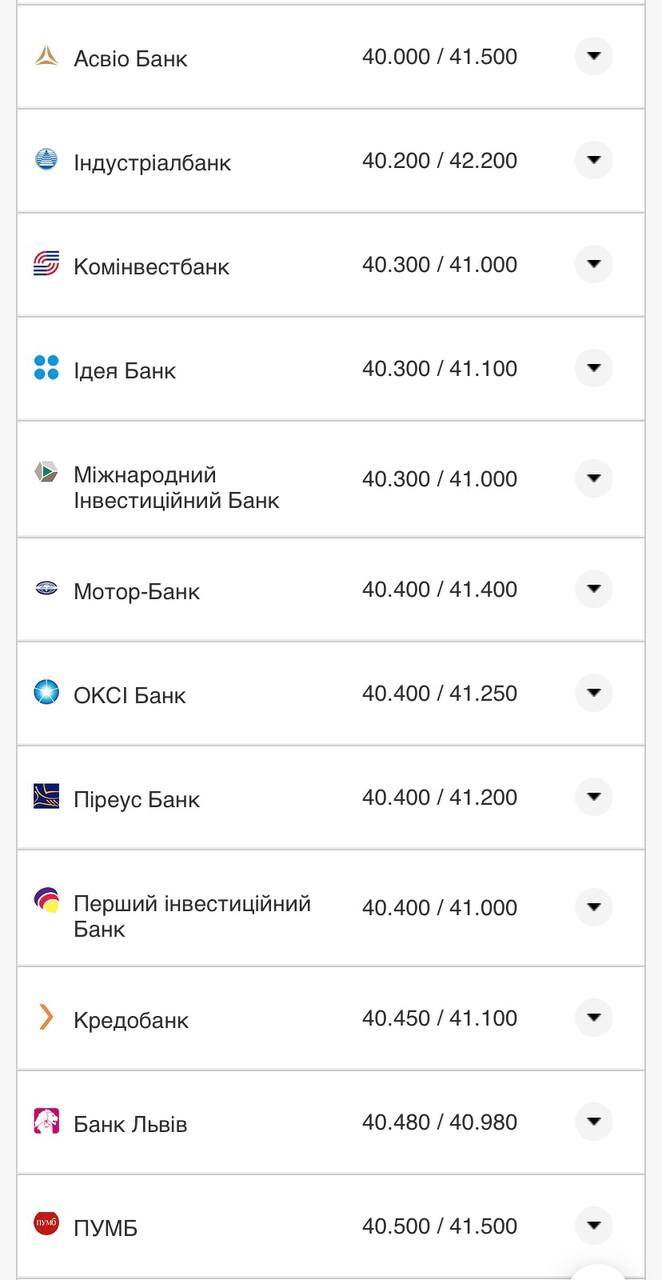Open the ПУМБ details dropdown
662x1280 pixels.
coord(594,1225)
